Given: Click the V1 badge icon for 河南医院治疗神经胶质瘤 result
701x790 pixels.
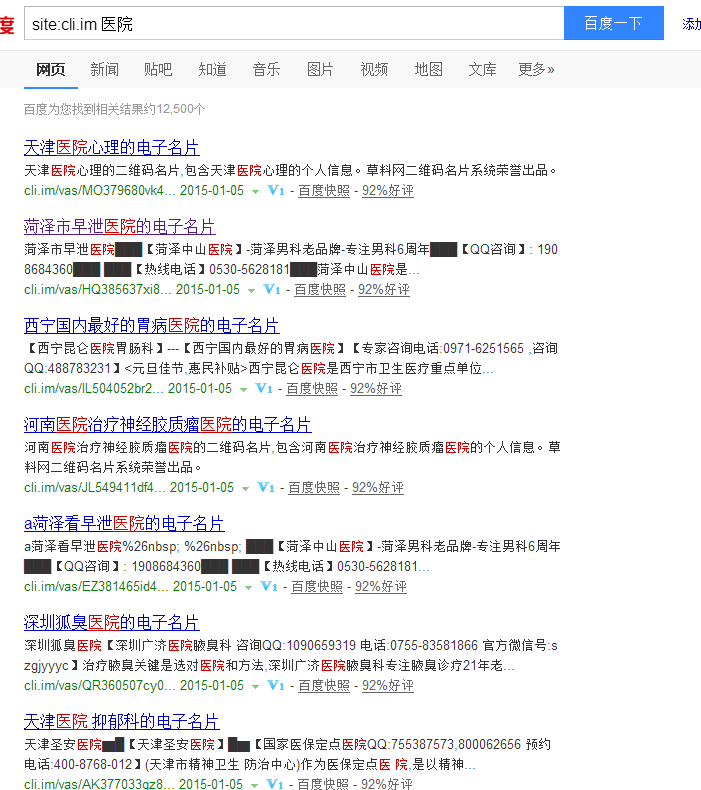Looking at the screenshot, I should [266, 487].
